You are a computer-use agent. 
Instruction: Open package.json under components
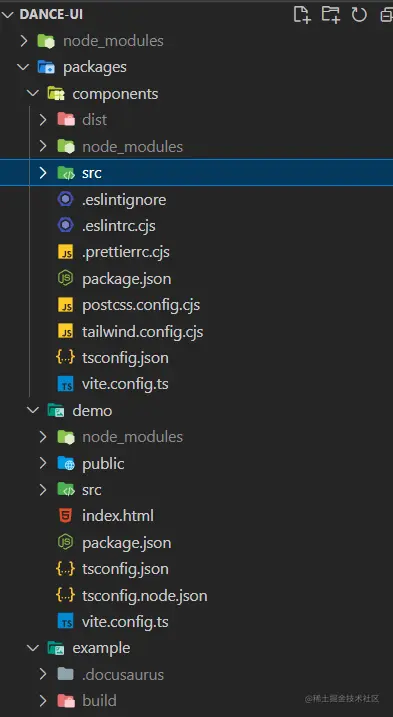[127, 279]
